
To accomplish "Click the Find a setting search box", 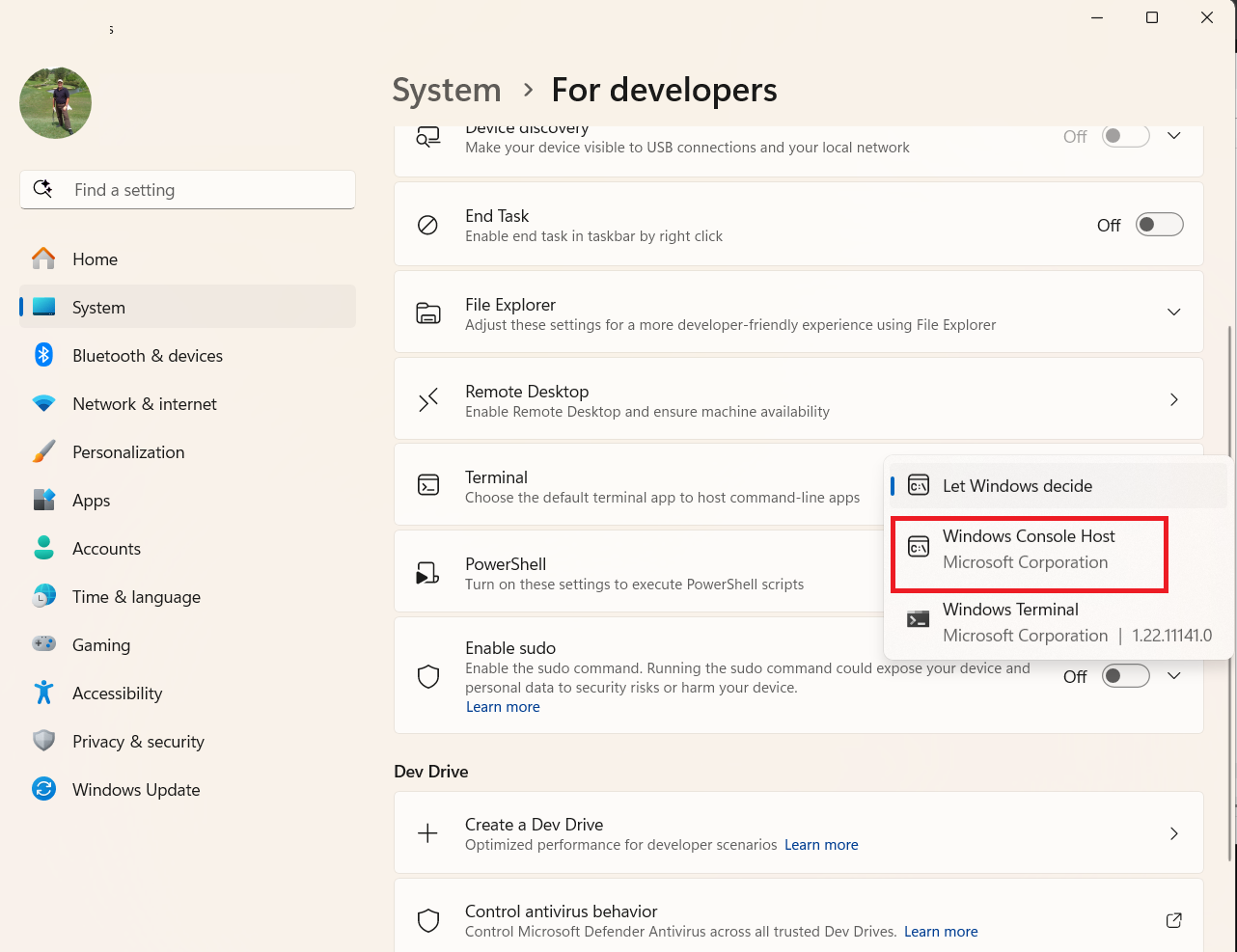I will [188, 190].
